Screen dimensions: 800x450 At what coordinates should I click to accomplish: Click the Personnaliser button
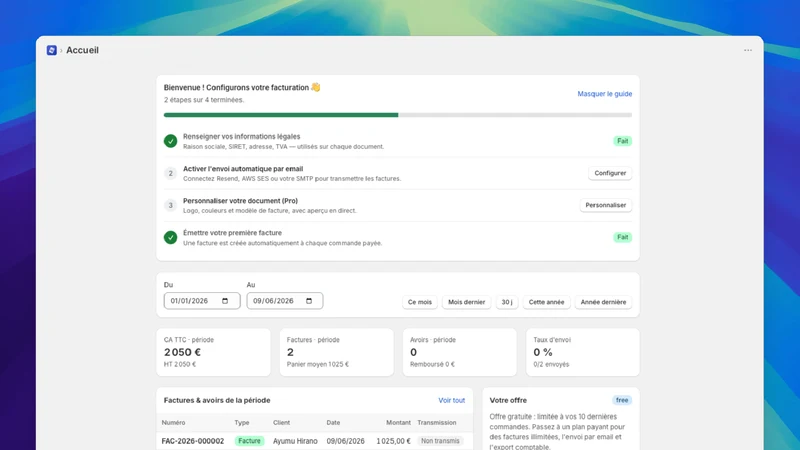click(606, 205)
